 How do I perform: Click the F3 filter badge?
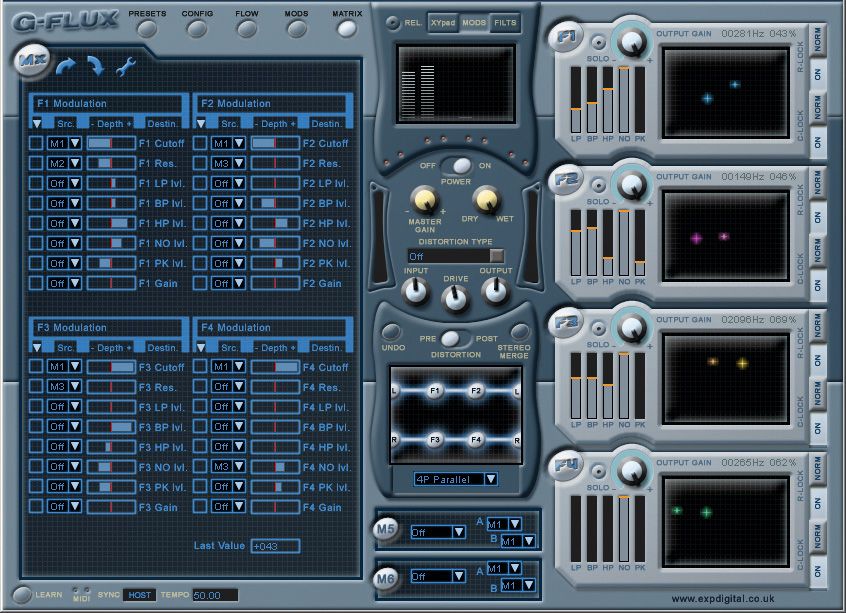(566, 323)
